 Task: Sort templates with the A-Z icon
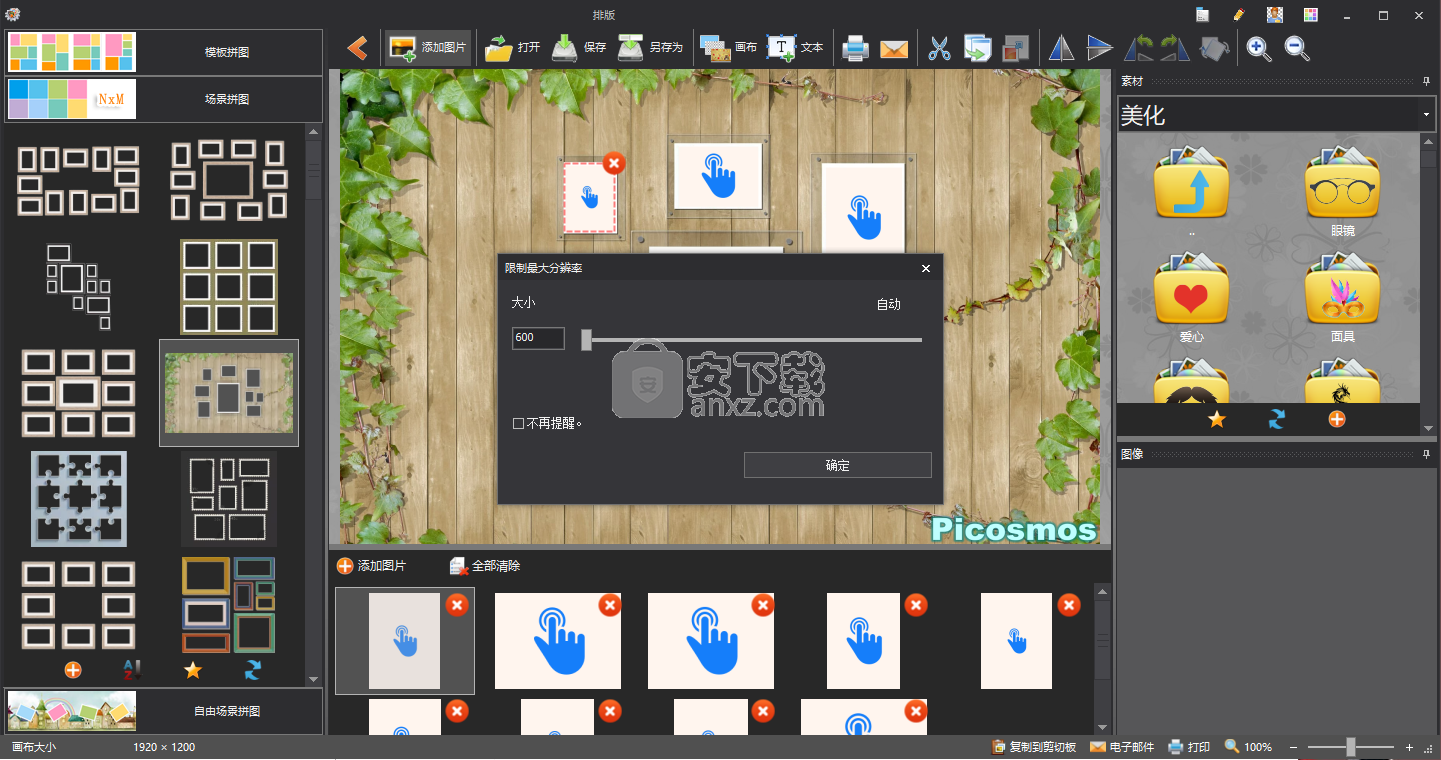point(133,670)
